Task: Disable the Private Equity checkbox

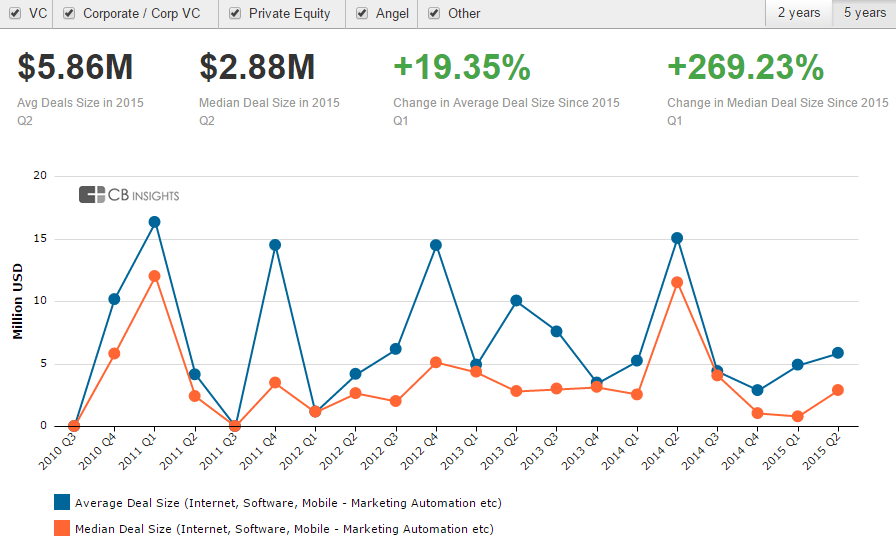Action: click(234, 14)
